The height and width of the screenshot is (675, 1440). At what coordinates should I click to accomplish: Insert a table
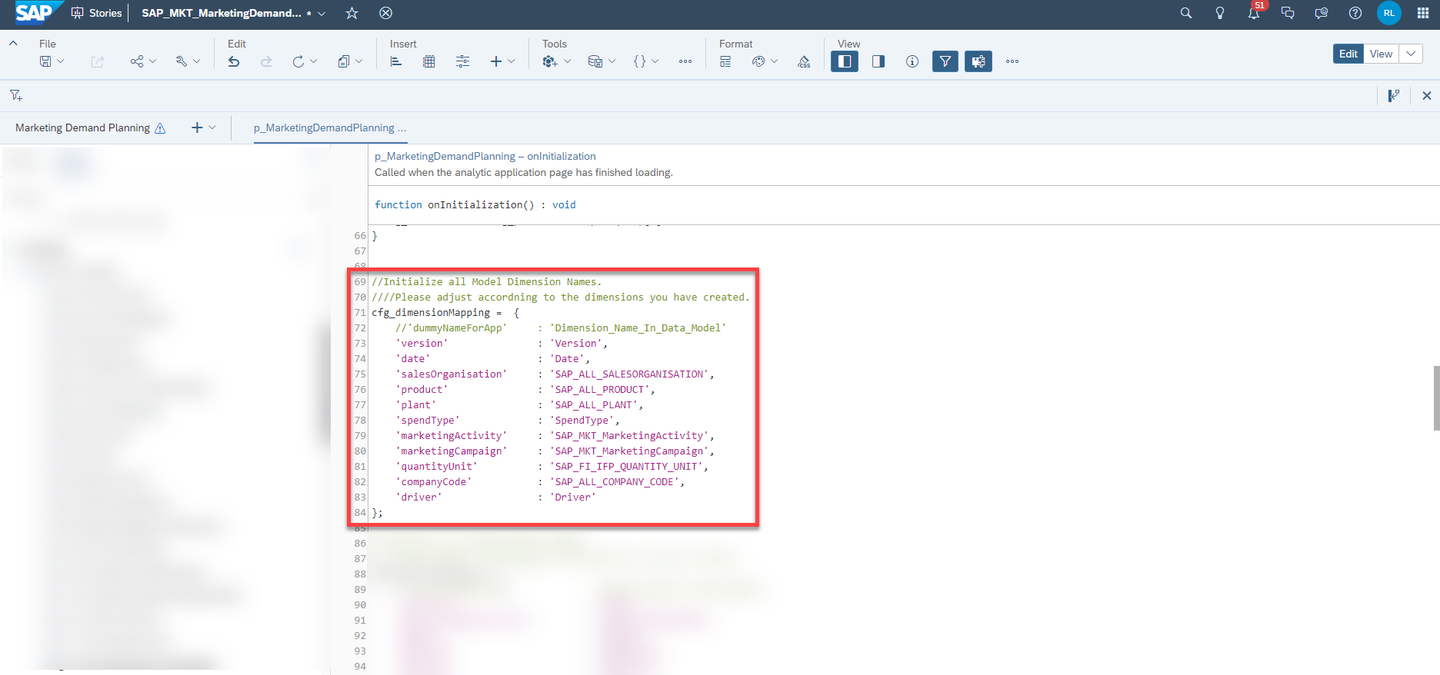click(429, 62)
